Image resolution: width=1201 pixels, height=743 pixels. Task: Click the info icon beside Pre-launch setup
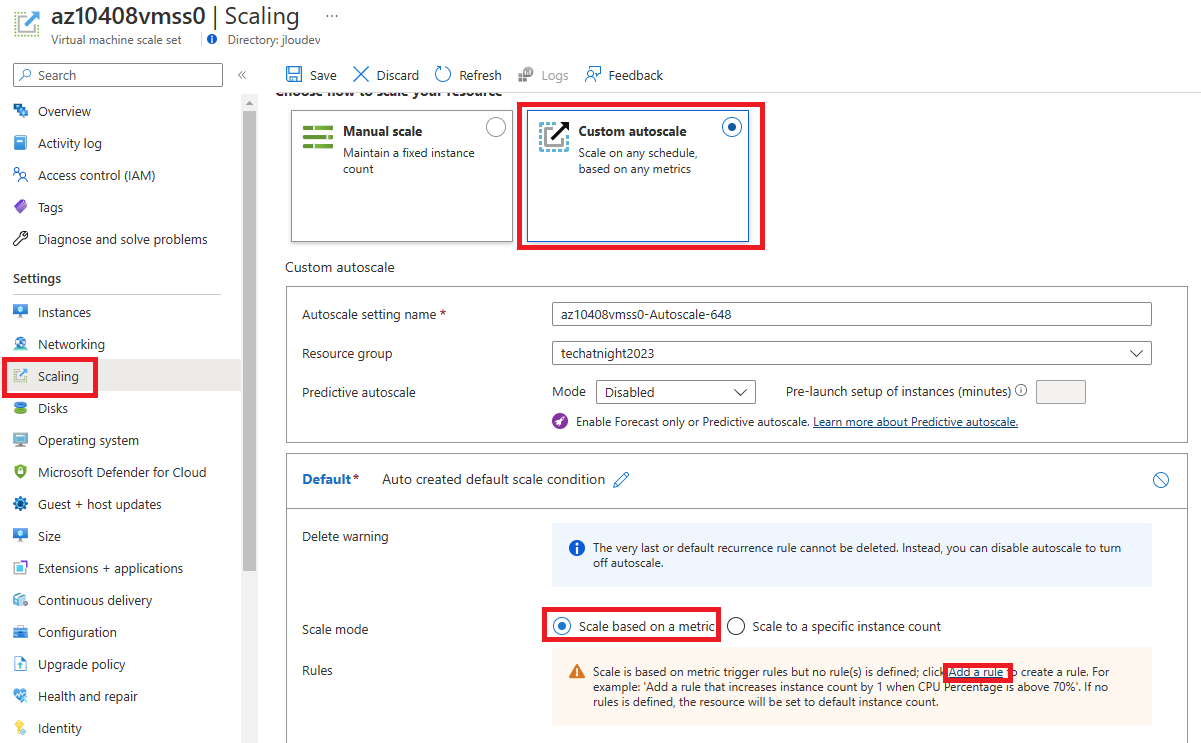(x=1021, y=391)
